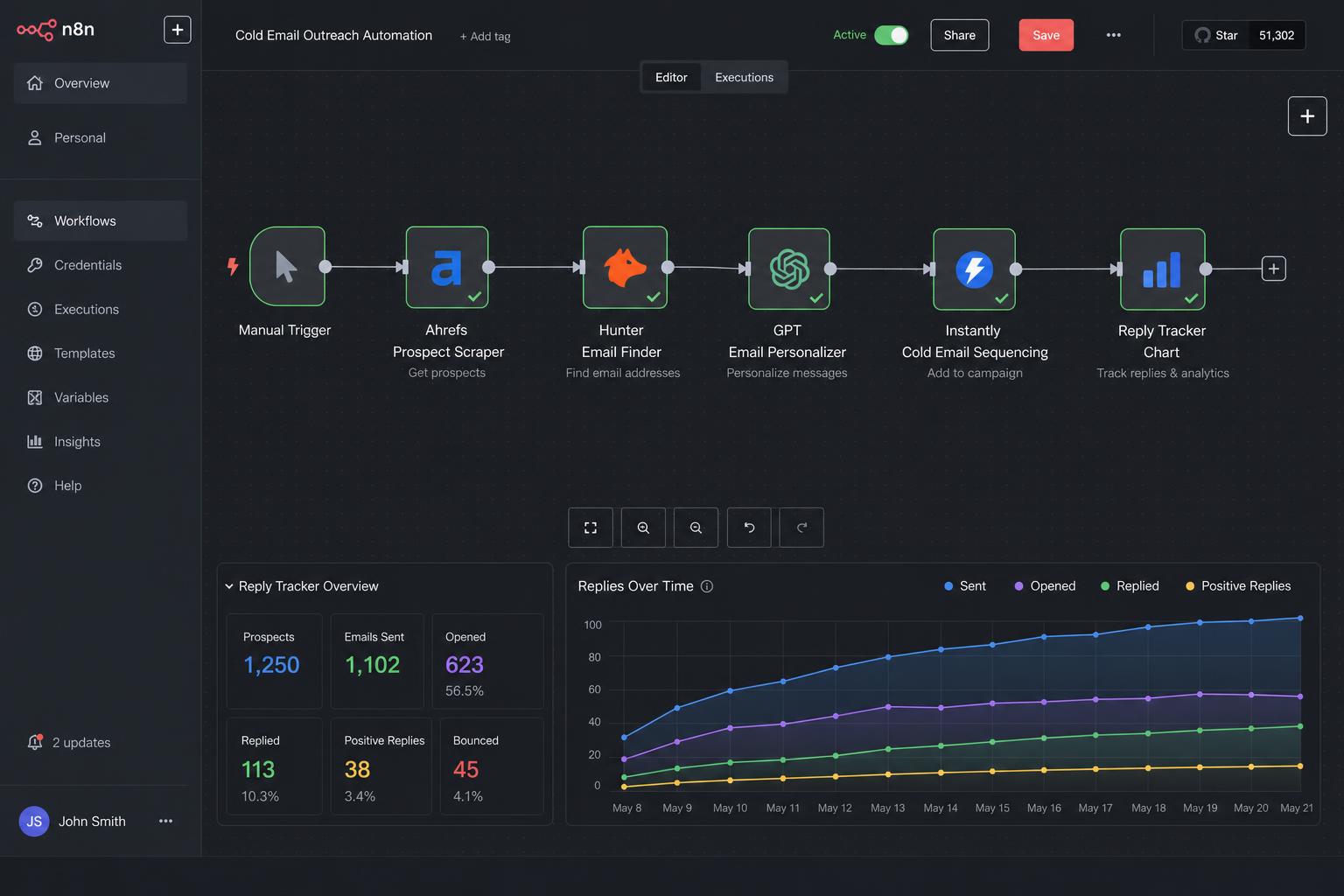The height and width of the screenshot is (896, 1344).
Task: Click the fit-to-view canvas button
Action: click(591, 528)
